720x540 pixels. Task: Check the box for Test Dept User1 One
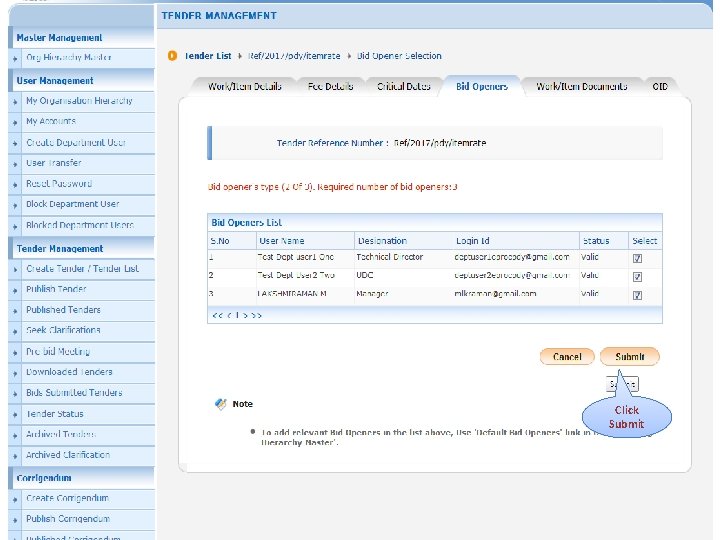[637, 258]
